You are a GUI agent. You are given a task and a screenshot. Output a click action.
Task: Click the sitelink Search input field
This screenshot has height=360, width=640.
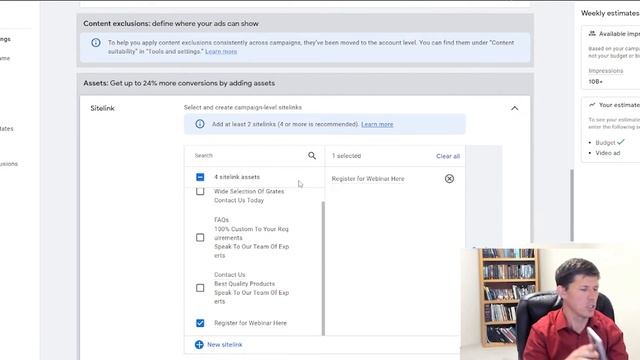pyautogui.click(x=249, y=156)
